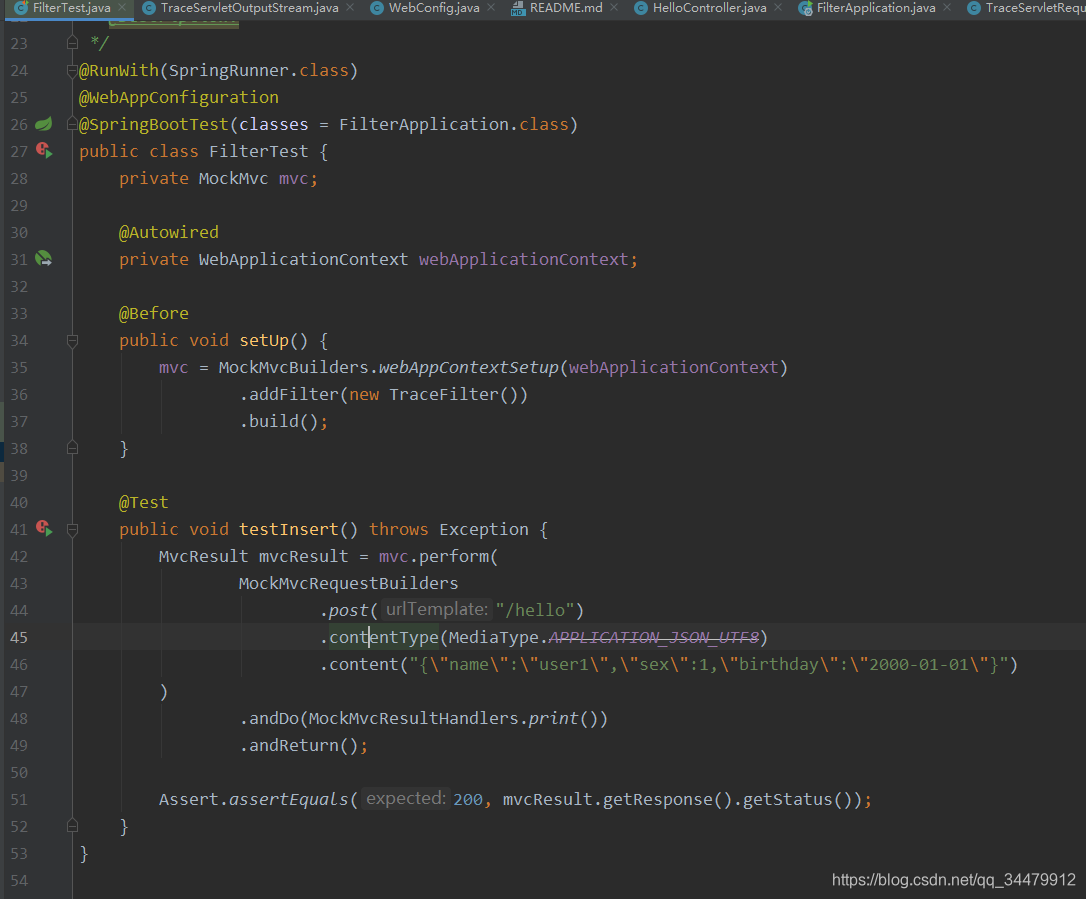Click the Spring leaf gutter icon on line 26

click(44, 124)
